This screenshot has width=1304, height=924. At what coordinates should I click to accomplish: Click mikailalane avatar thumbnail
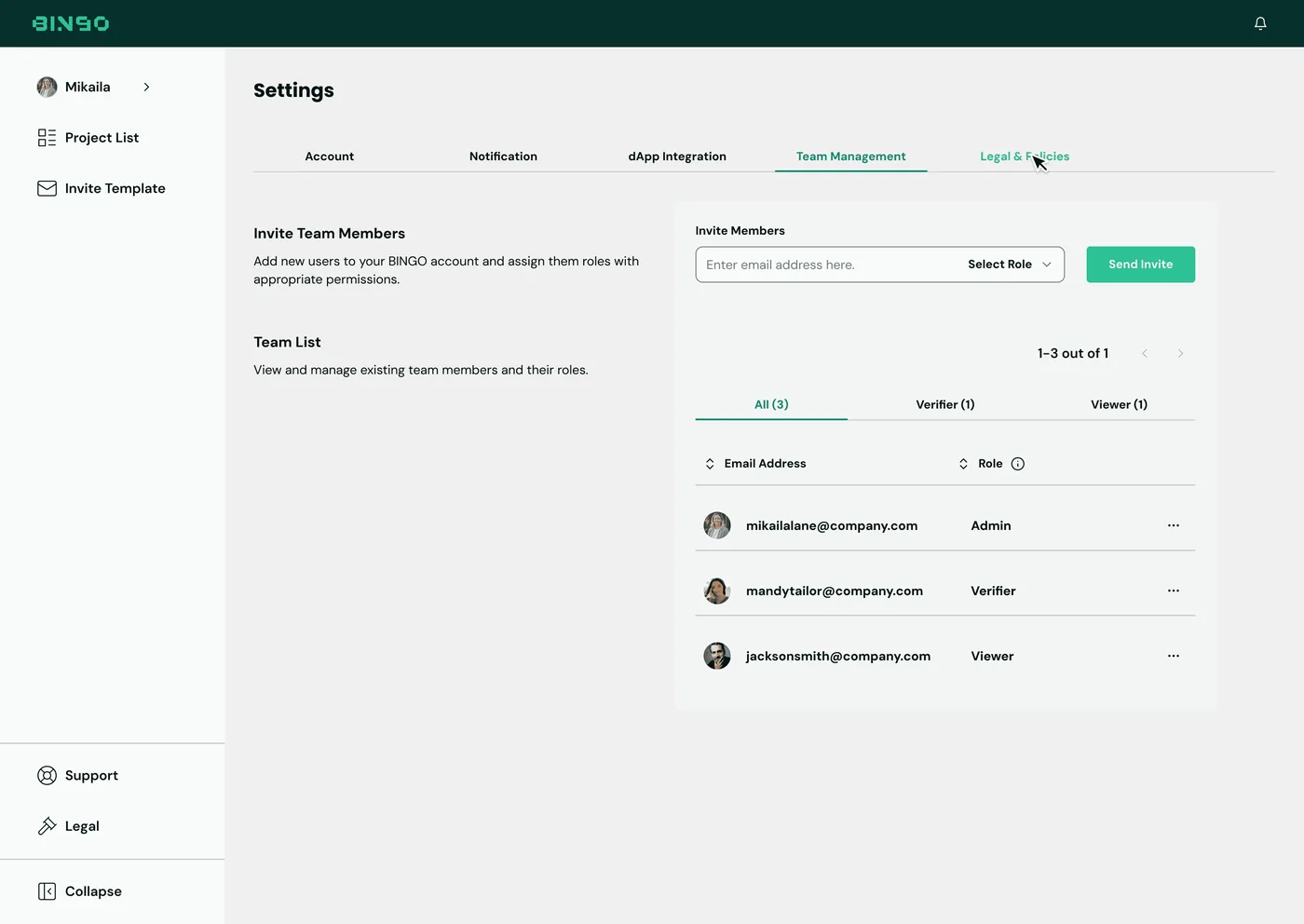717,525
